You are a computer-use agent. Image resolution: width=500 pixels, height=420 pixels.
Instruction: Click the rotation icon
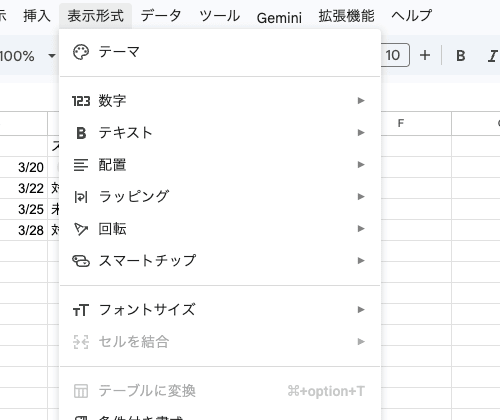[x=81, y=229]
